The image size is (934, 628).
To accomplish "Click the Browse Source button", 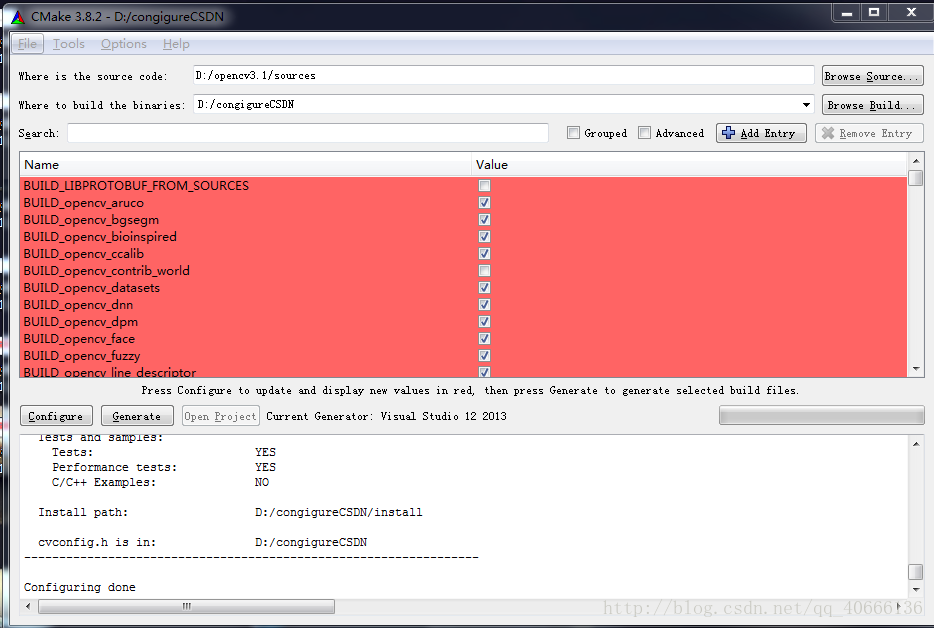I will (872, 76).
